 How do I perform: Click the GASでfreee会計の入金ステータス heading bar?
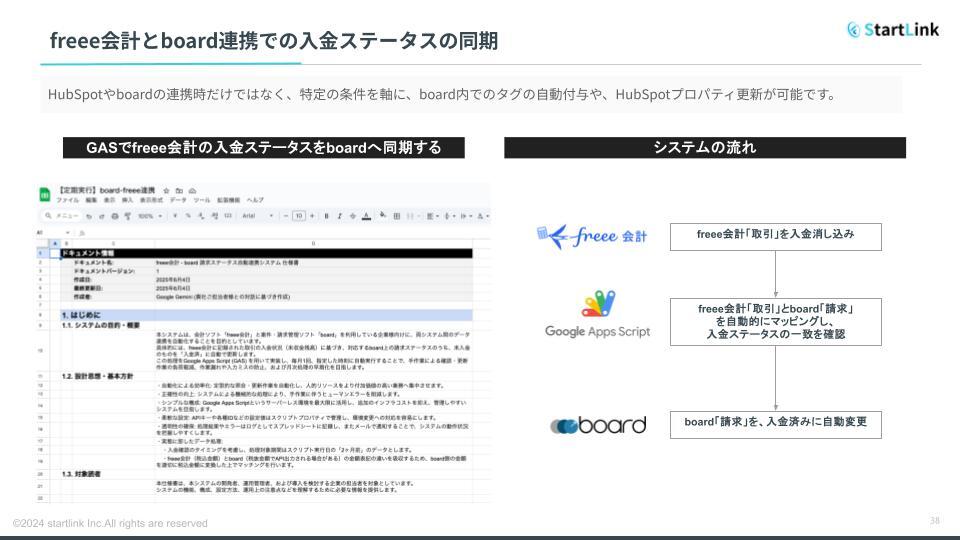(x=264, y=148)
